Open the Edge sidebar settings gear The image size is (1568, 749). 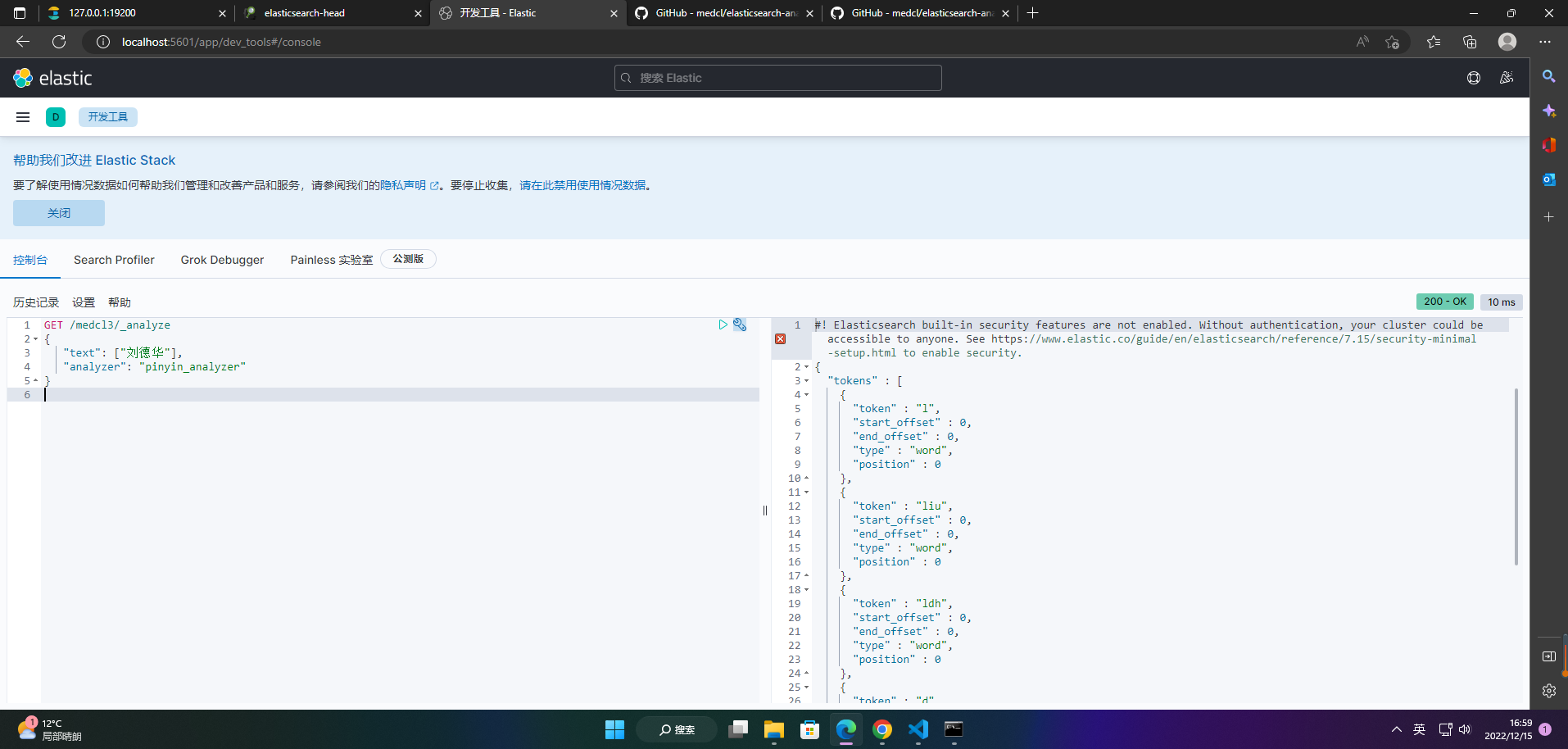(x=1548, y=691)
